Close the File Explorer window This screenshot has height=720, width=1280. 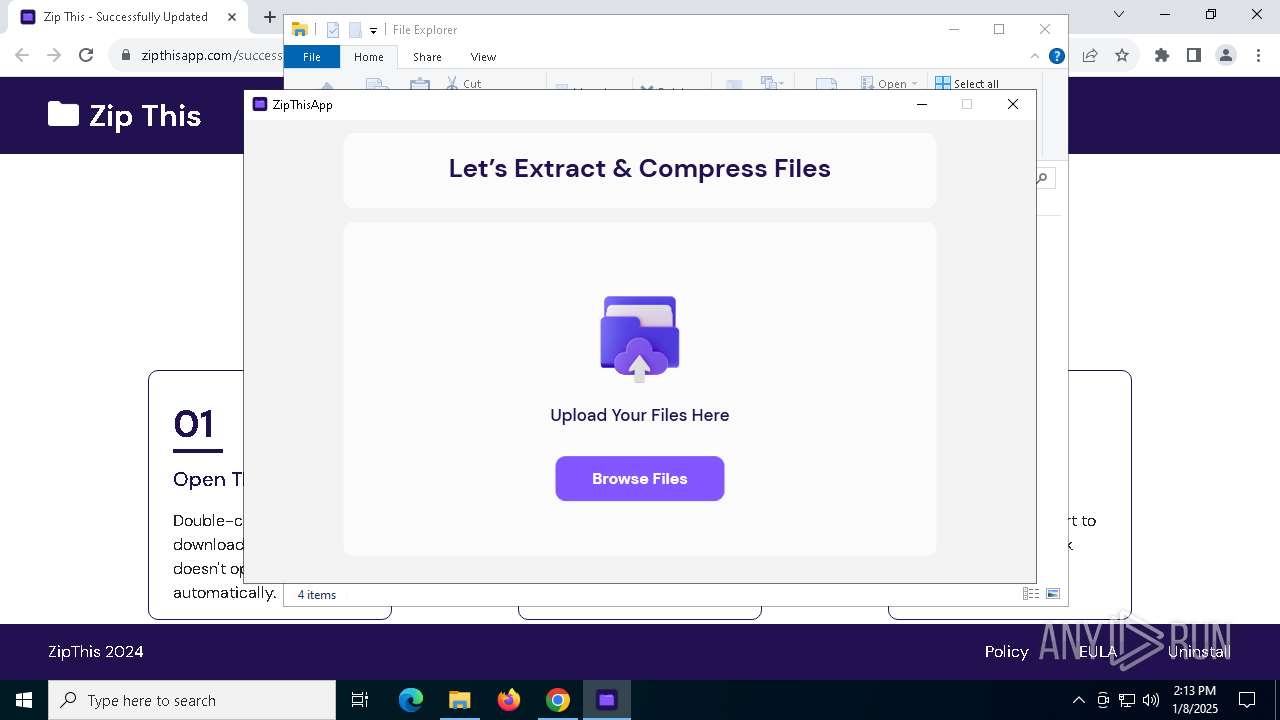(x=1045, y=29)
